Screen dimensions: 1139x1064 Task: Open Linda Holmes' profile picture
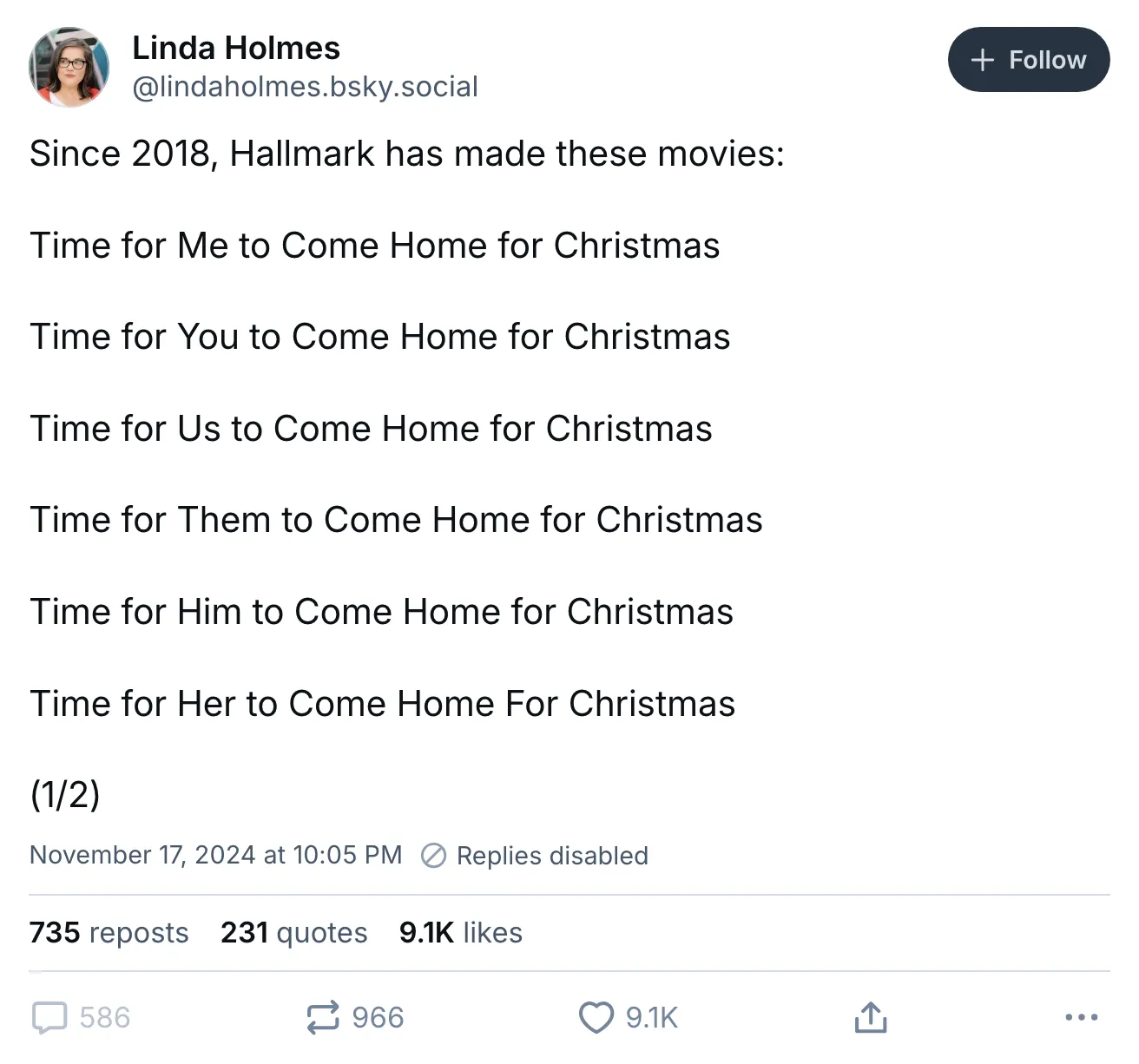(69, 67)
